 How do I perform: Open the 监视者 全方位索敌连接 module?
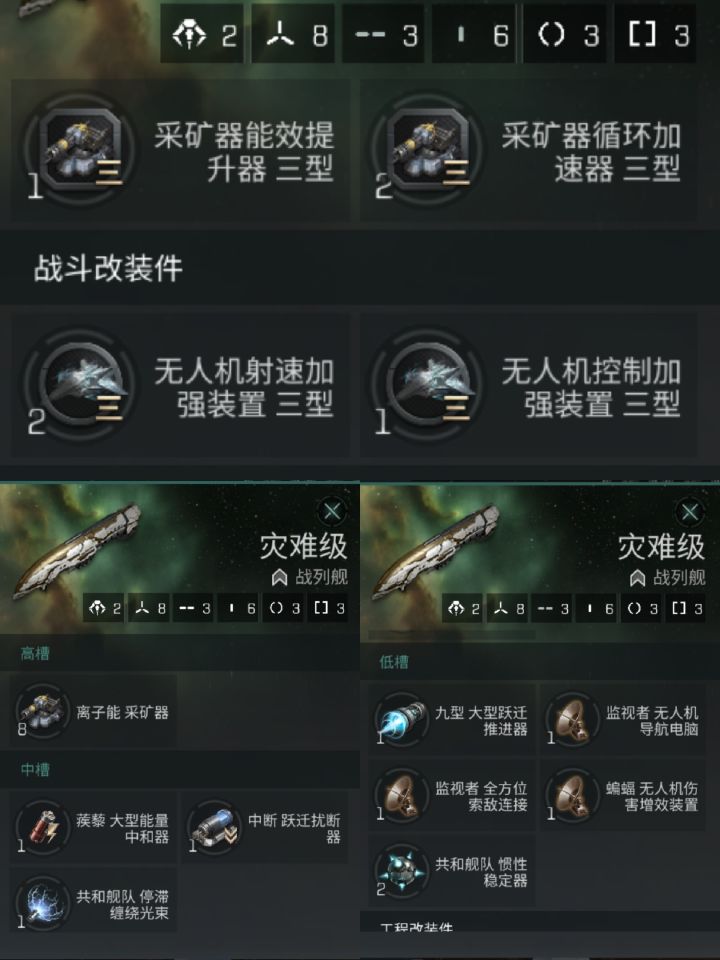pyautogui.click(x=451, y=795)
